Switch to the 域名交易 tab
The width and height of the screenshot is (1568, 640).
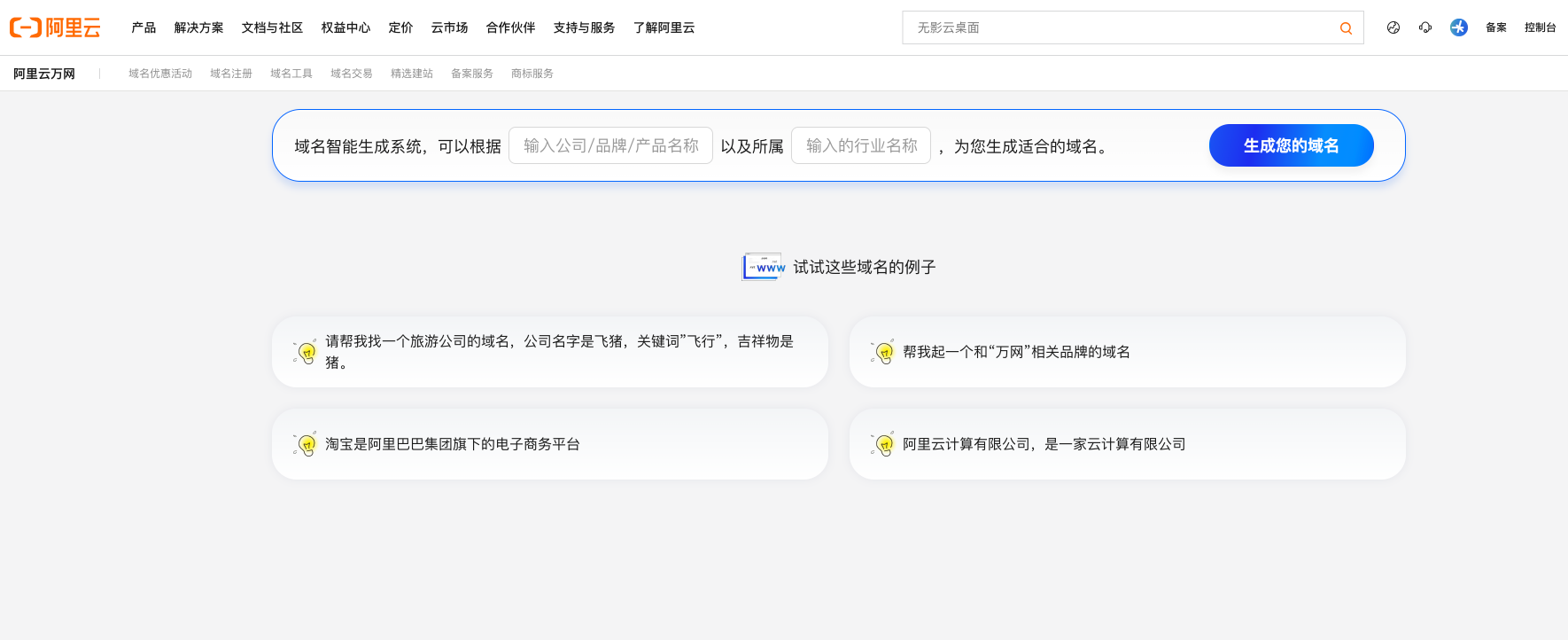[352, 74]
